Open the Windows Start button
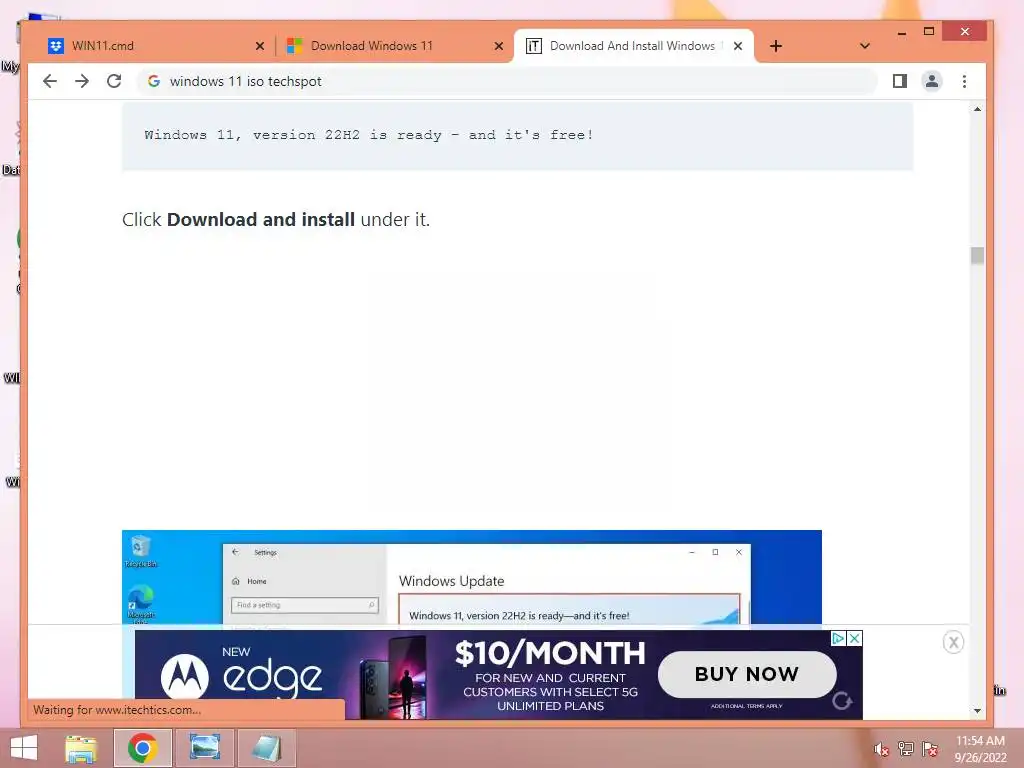 [x=24, y=748]
